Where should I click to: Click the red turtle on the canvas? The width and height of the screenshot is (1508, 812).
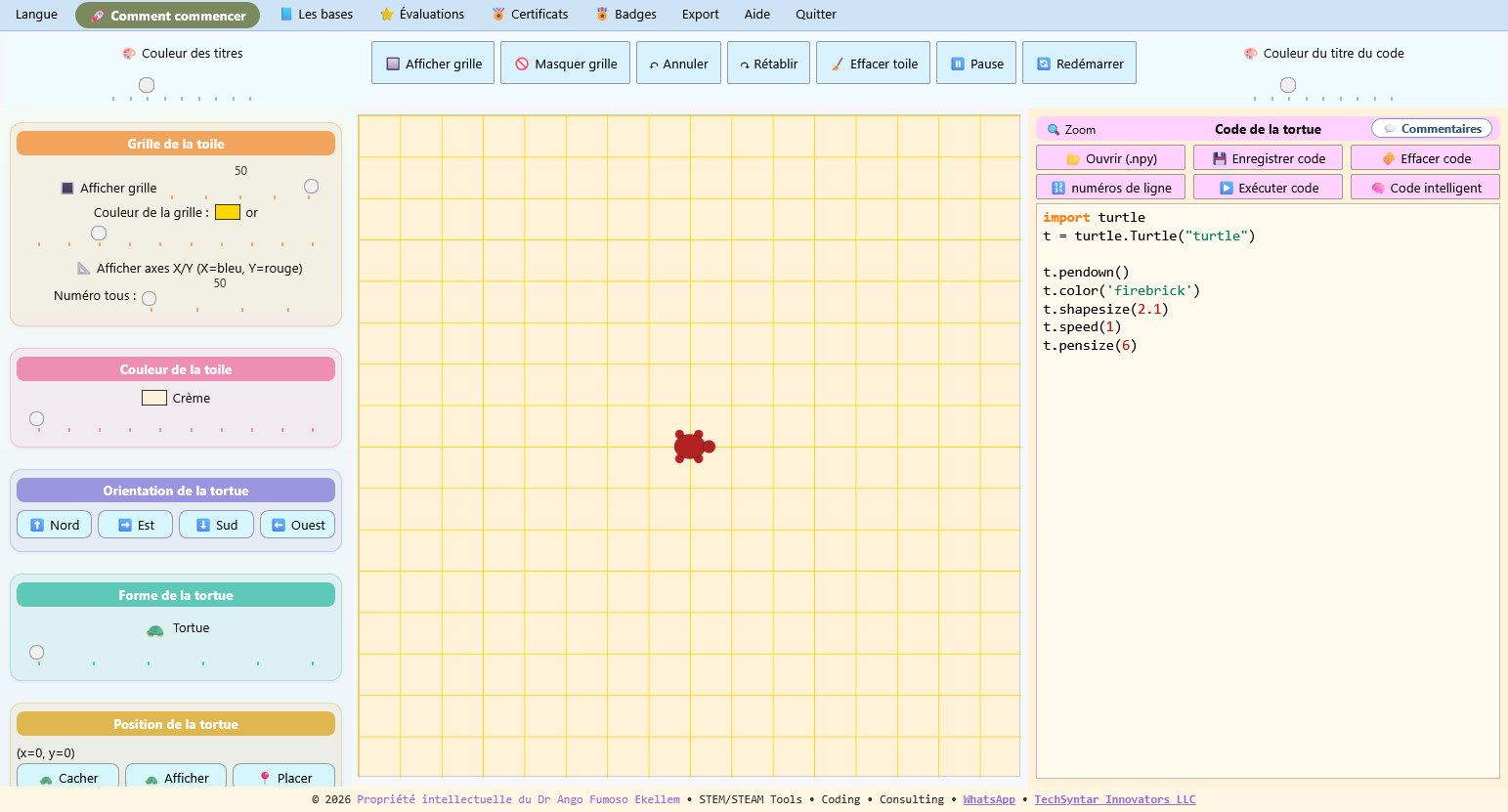(693, 447)
